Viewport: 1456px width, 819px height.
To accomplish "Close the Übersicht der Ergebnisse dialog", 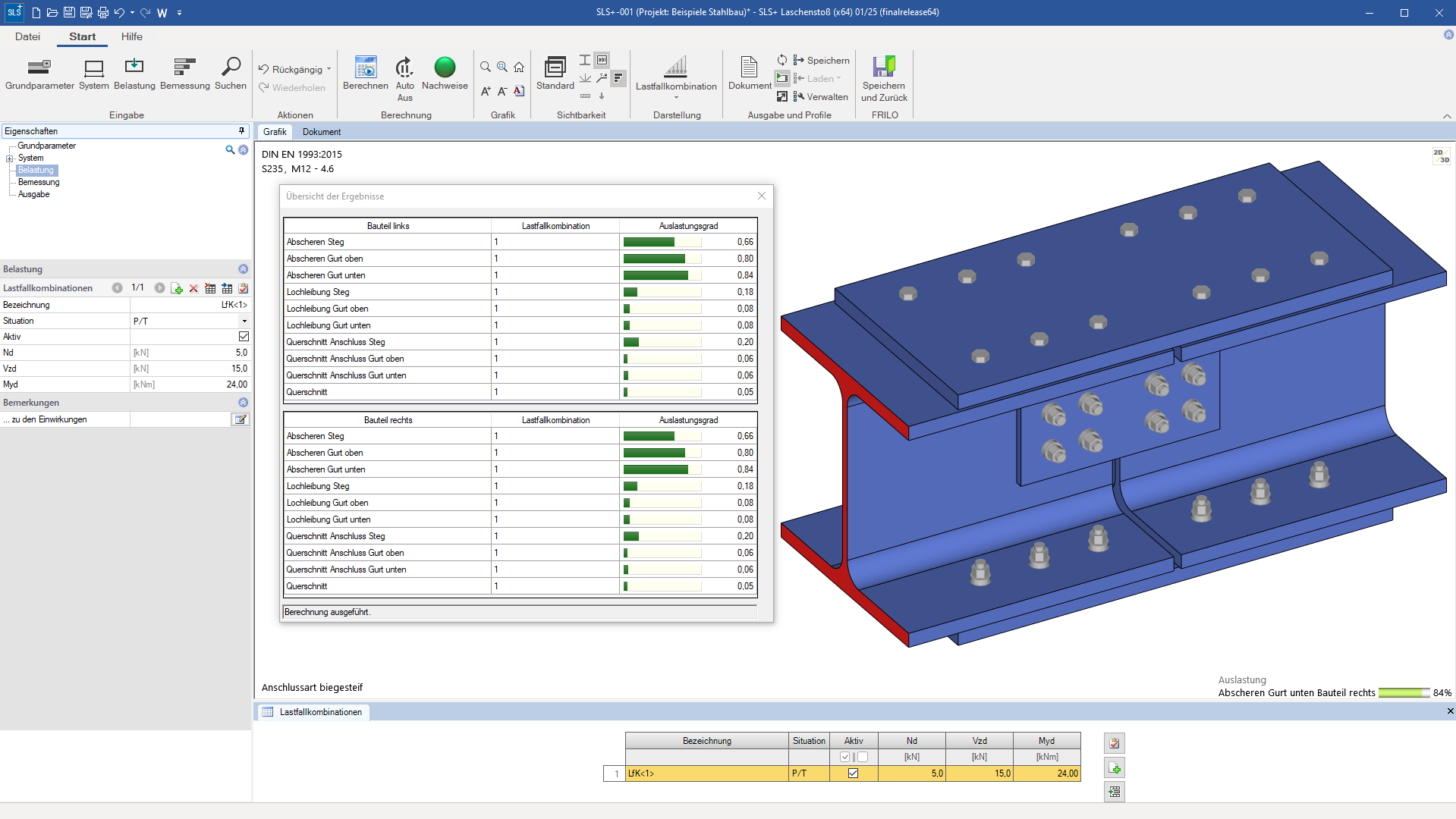I will tap(762, 196).
